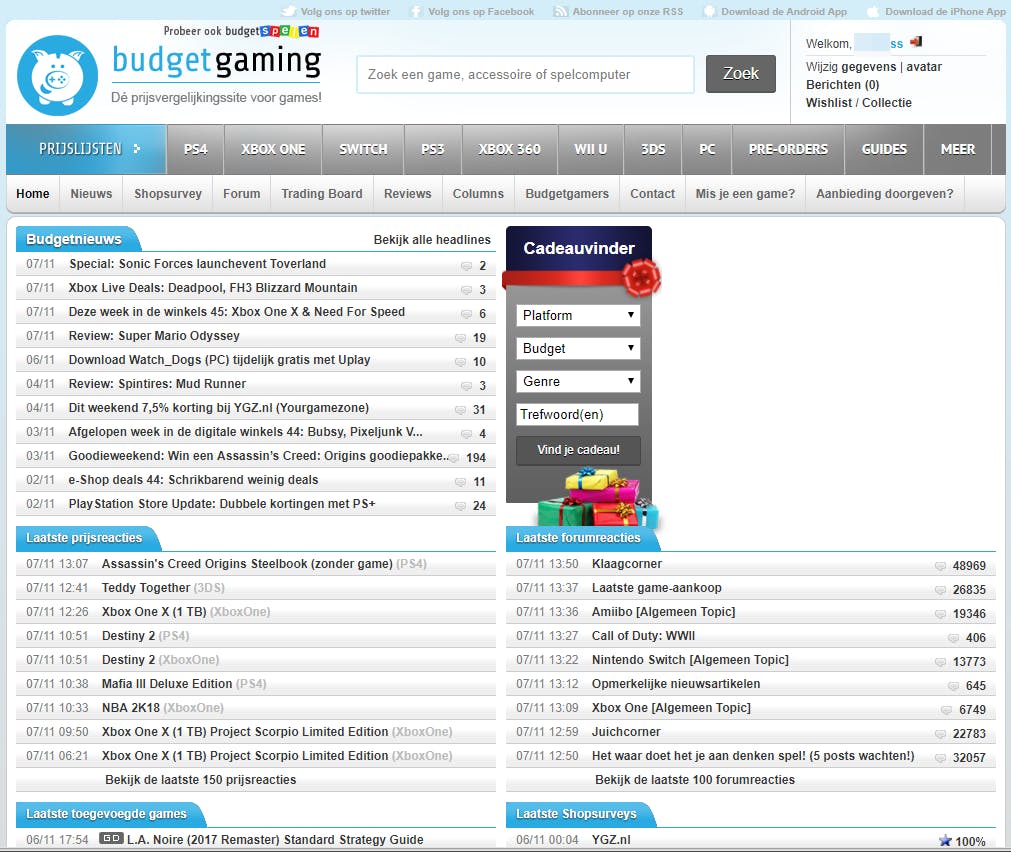Click reply bubble icon for Juichcorner

point(941,734)
